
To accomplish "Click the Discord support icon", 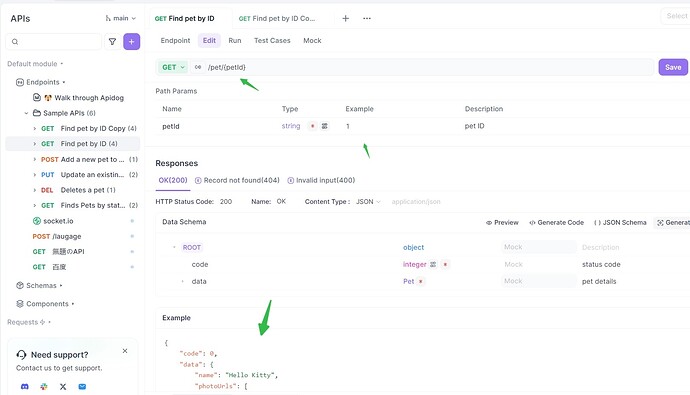I will point(25,387).
